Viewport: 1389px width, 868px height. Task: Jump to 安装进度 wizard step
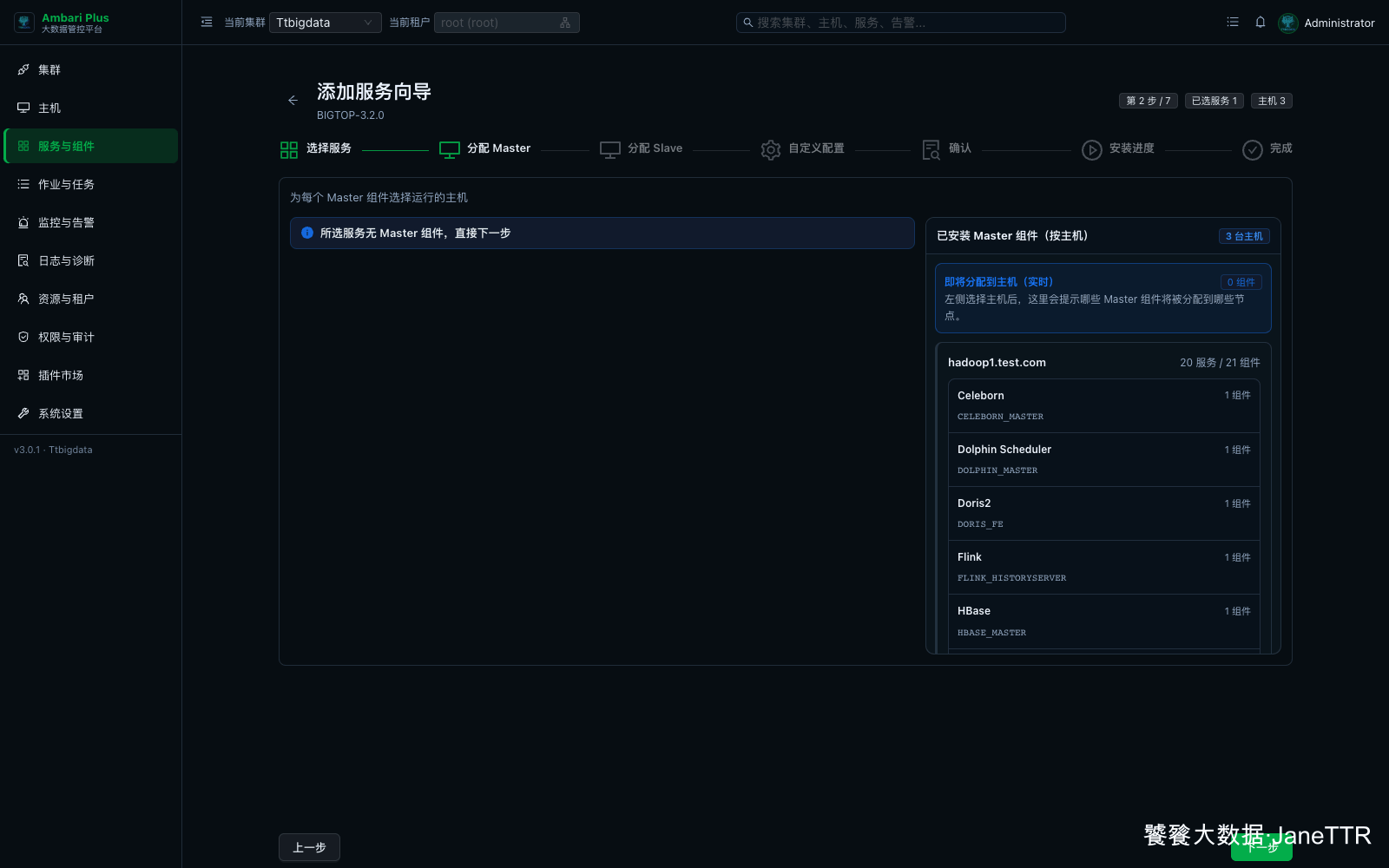click(x=1118, y=149)
